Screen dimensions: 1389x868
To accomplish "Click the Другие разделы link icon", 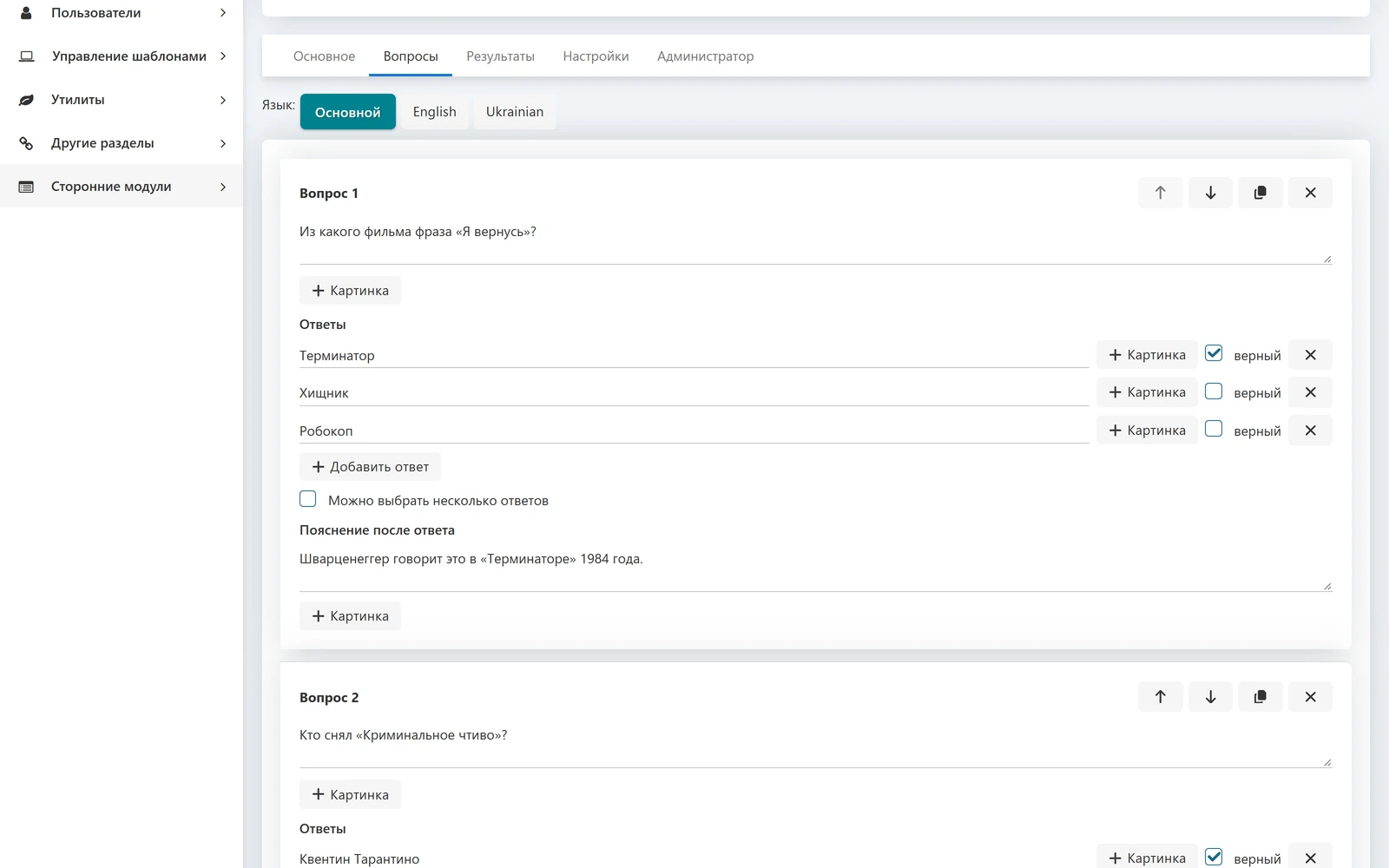I will [x=26, y=143].
